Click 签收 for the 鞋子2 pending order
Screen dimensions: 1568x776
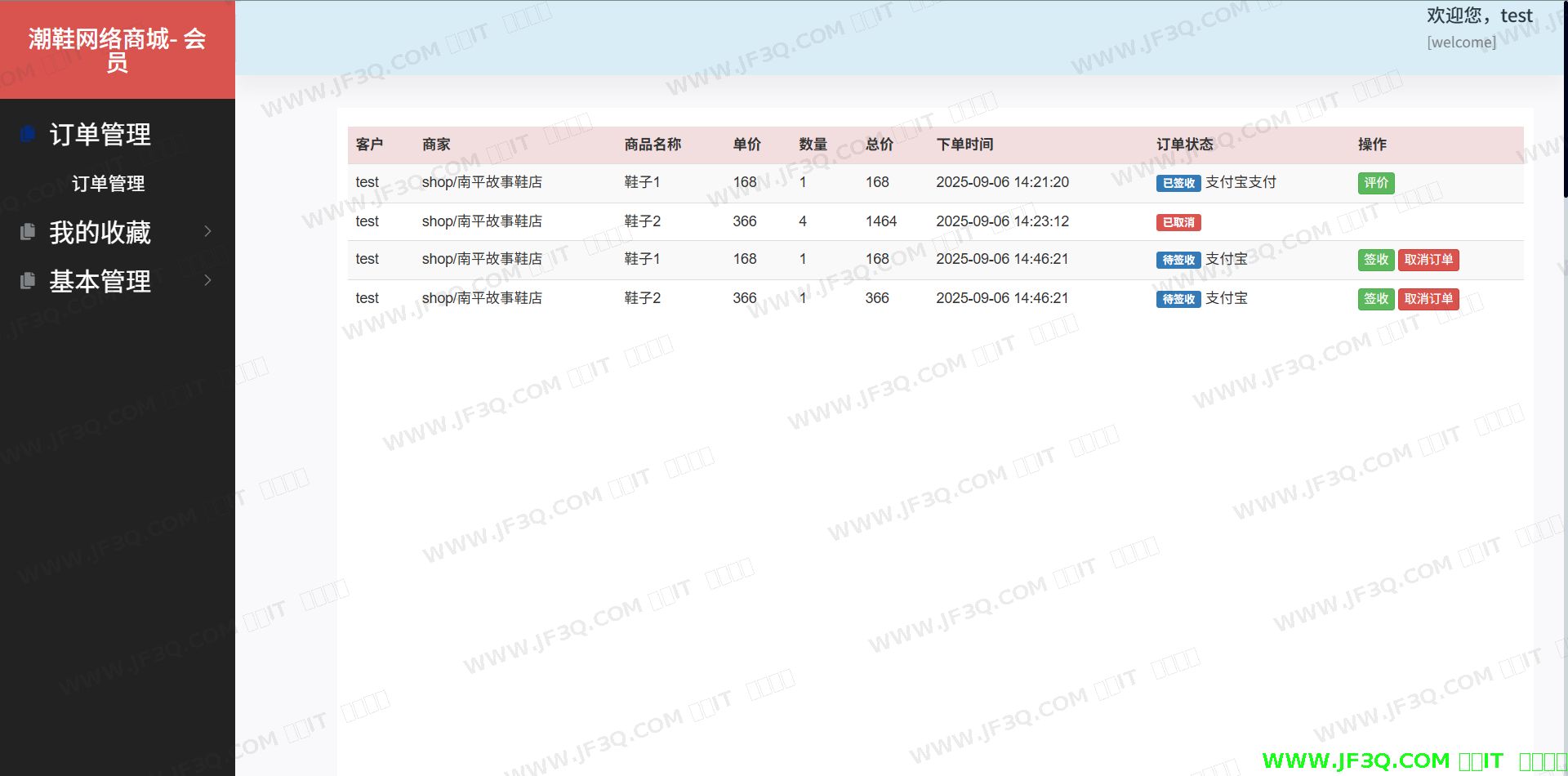tap(1375, 299)
